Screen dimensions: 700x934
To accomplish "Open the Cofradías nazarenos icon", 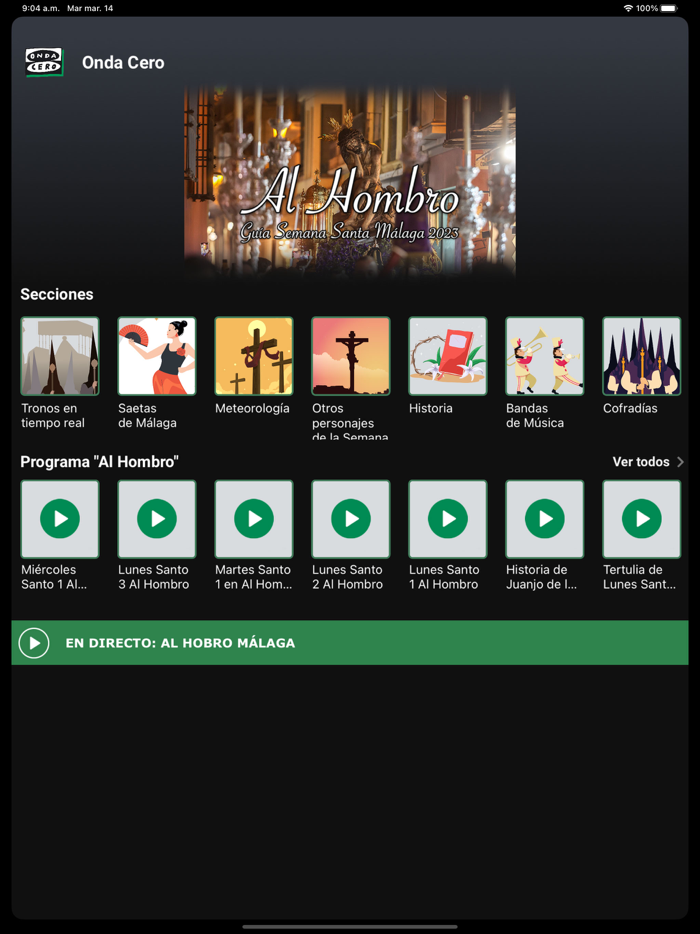I will 642,356.
